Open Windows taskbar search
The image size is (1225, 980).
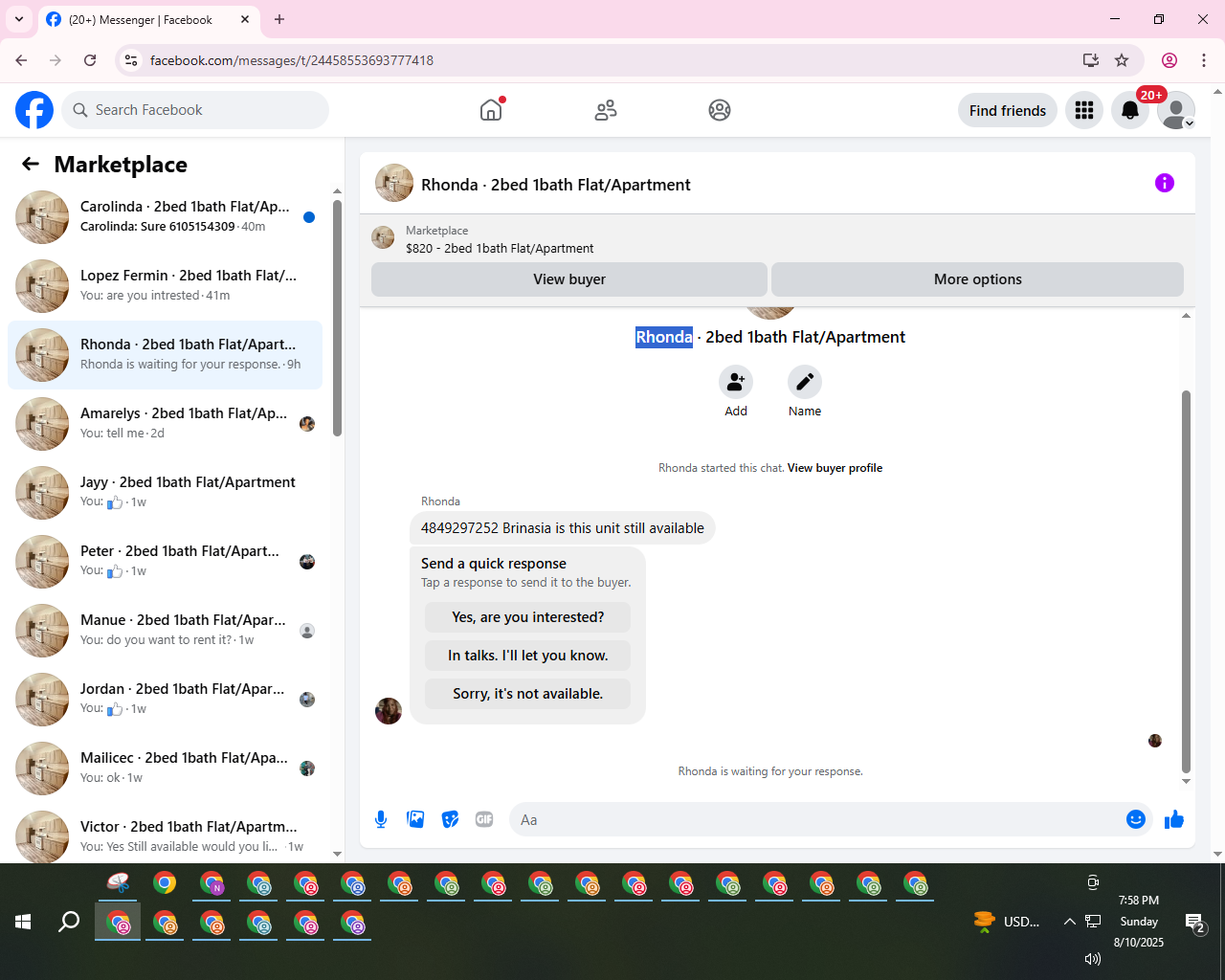coord(69,922)
